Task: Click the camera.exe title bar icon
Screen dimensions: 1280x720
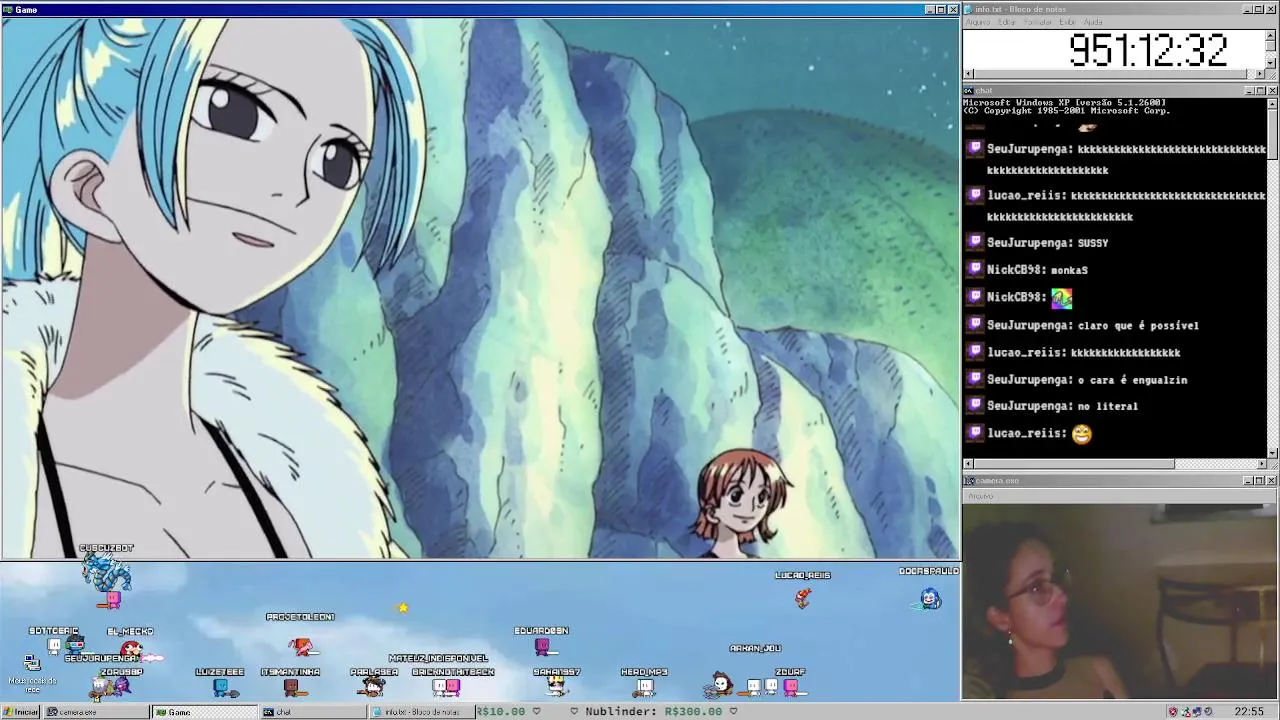Action: (x=968, y=480)
